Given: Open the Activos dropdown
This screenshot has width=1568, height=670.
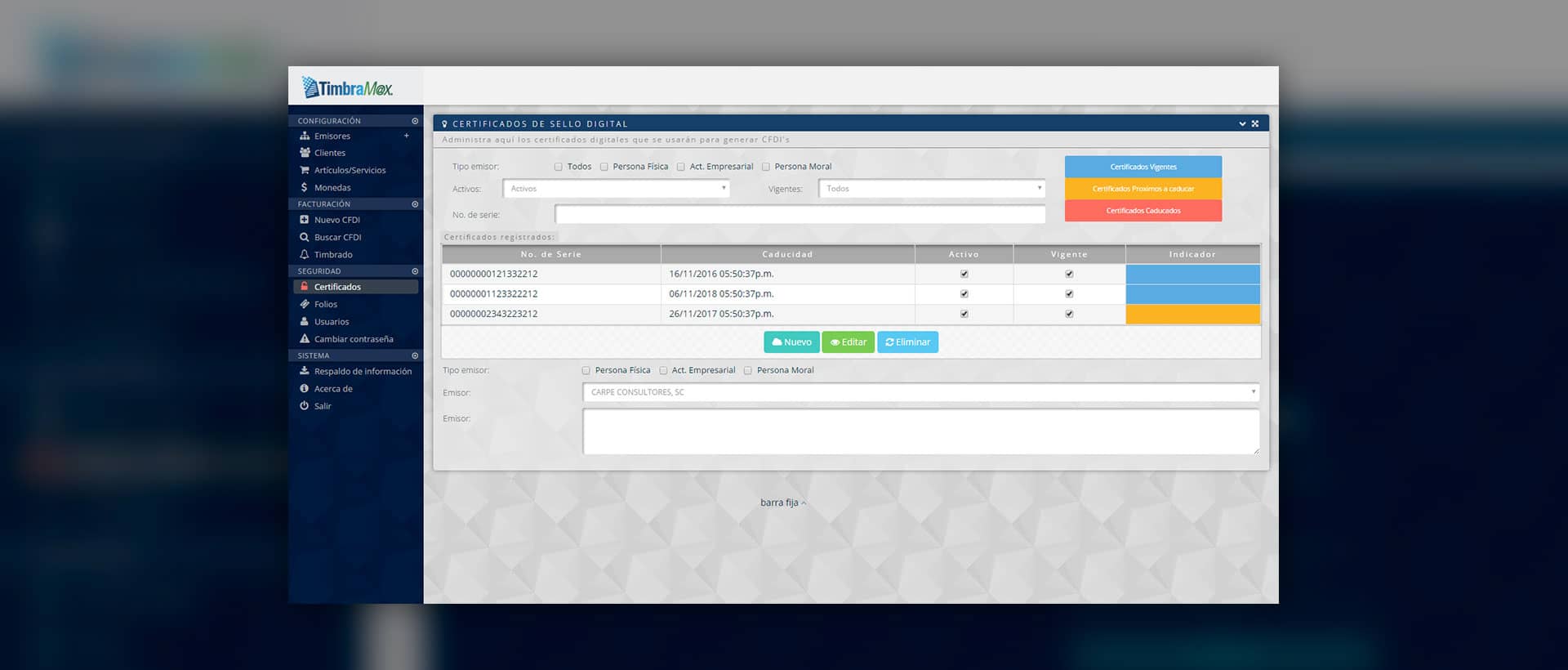Looking at the screenshot, I should pos(617,189).
